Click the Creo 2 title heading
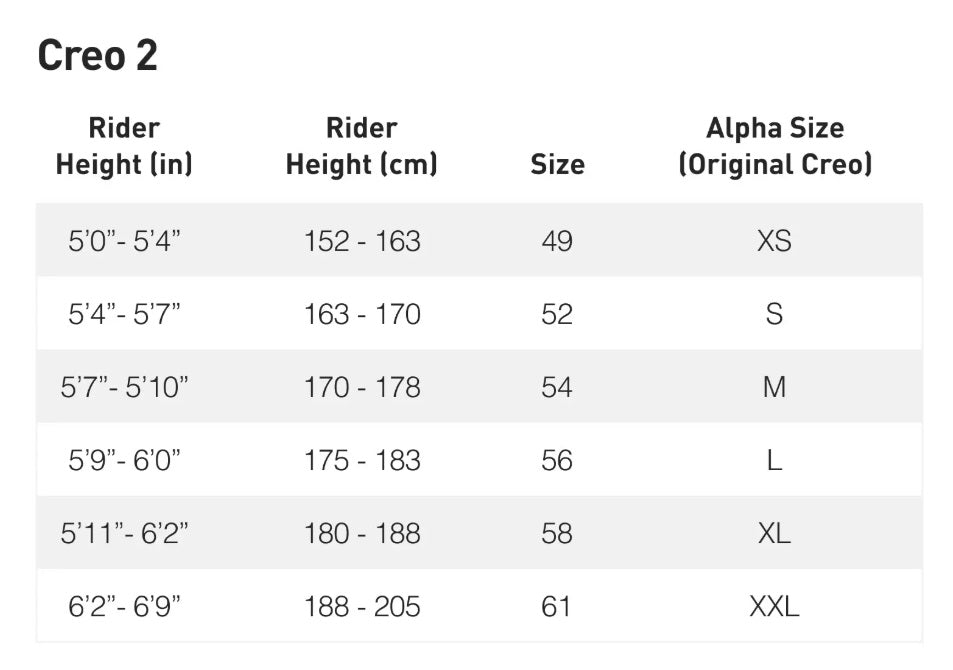This screenshot has width=953, height=670. (98, 56)
